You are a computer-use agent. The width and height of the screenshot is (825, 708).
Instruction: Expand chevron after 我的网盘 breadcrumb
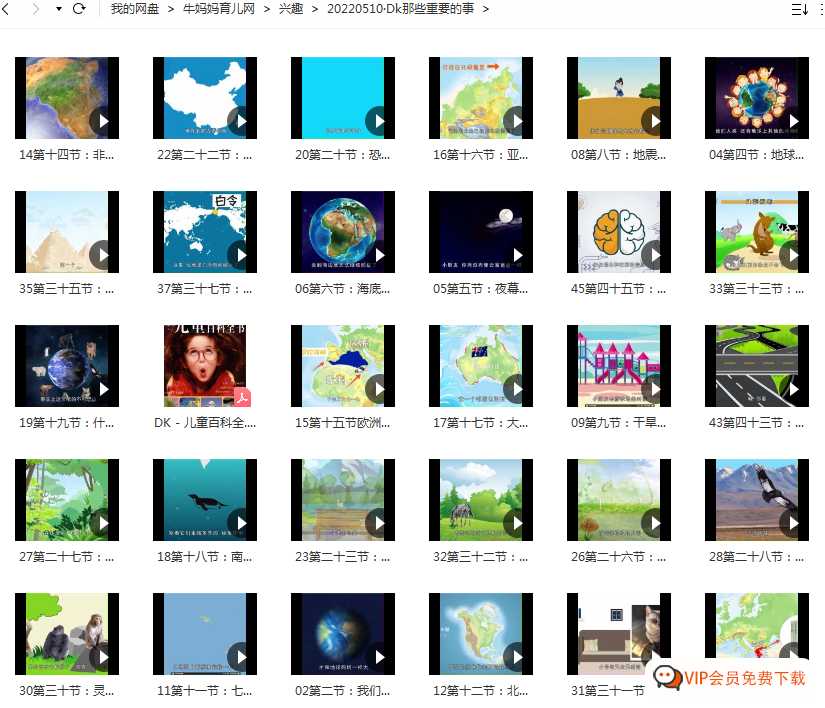171,9
